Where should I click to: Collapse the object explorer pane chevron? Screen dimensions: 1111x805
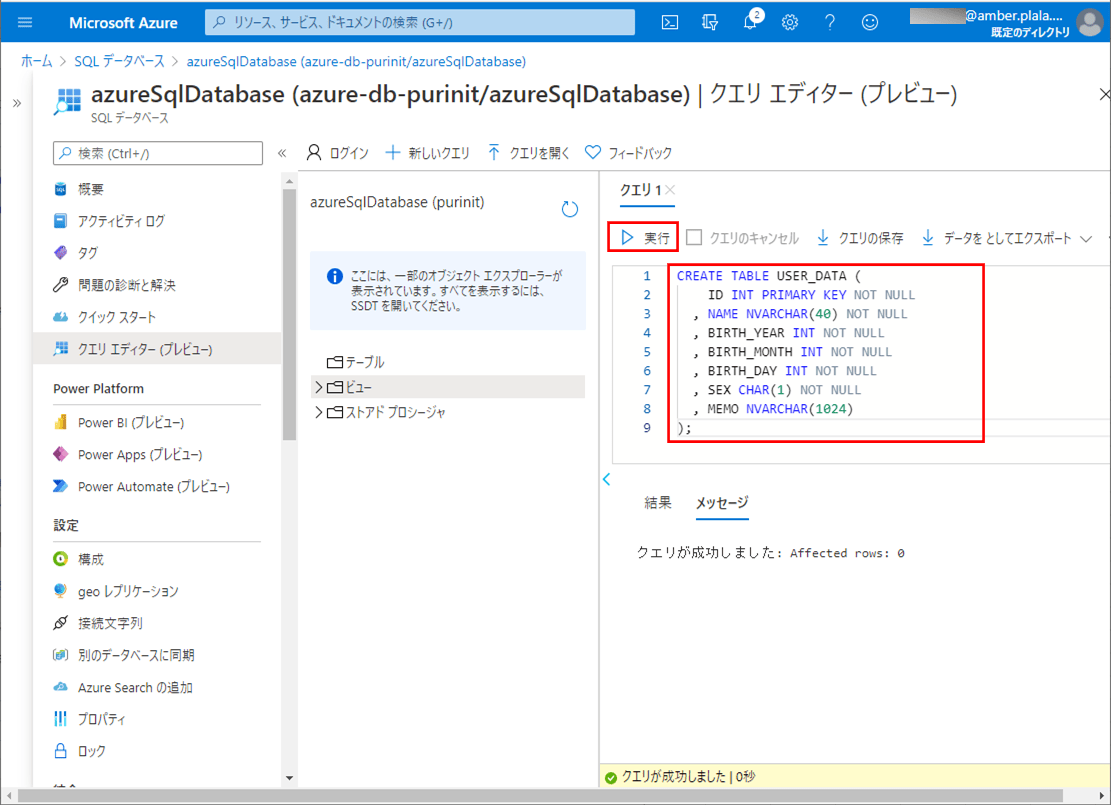pos(607,479)
